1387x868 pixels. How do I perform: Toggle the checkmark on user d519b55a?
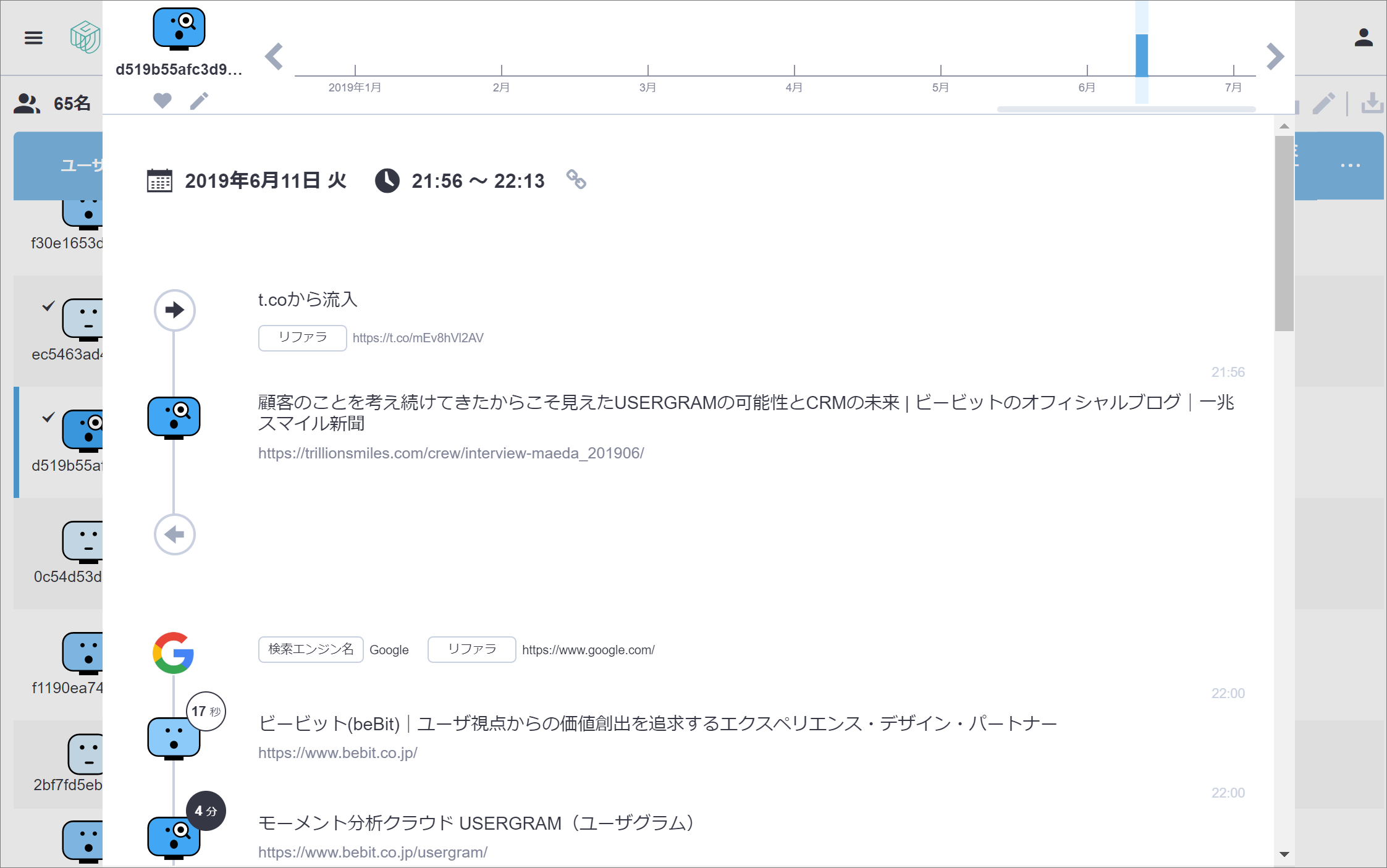tap(49, 417)
